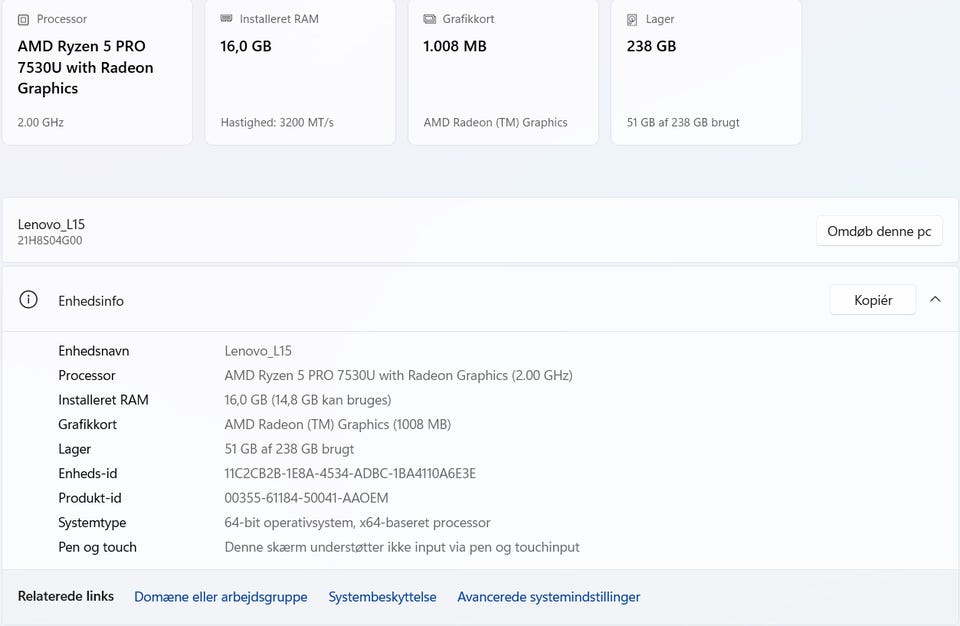Click '16,0 GB (14,8 GB kan bruges)' value
This screenshot has width=960, height=626.
click(x=307, y=400)
